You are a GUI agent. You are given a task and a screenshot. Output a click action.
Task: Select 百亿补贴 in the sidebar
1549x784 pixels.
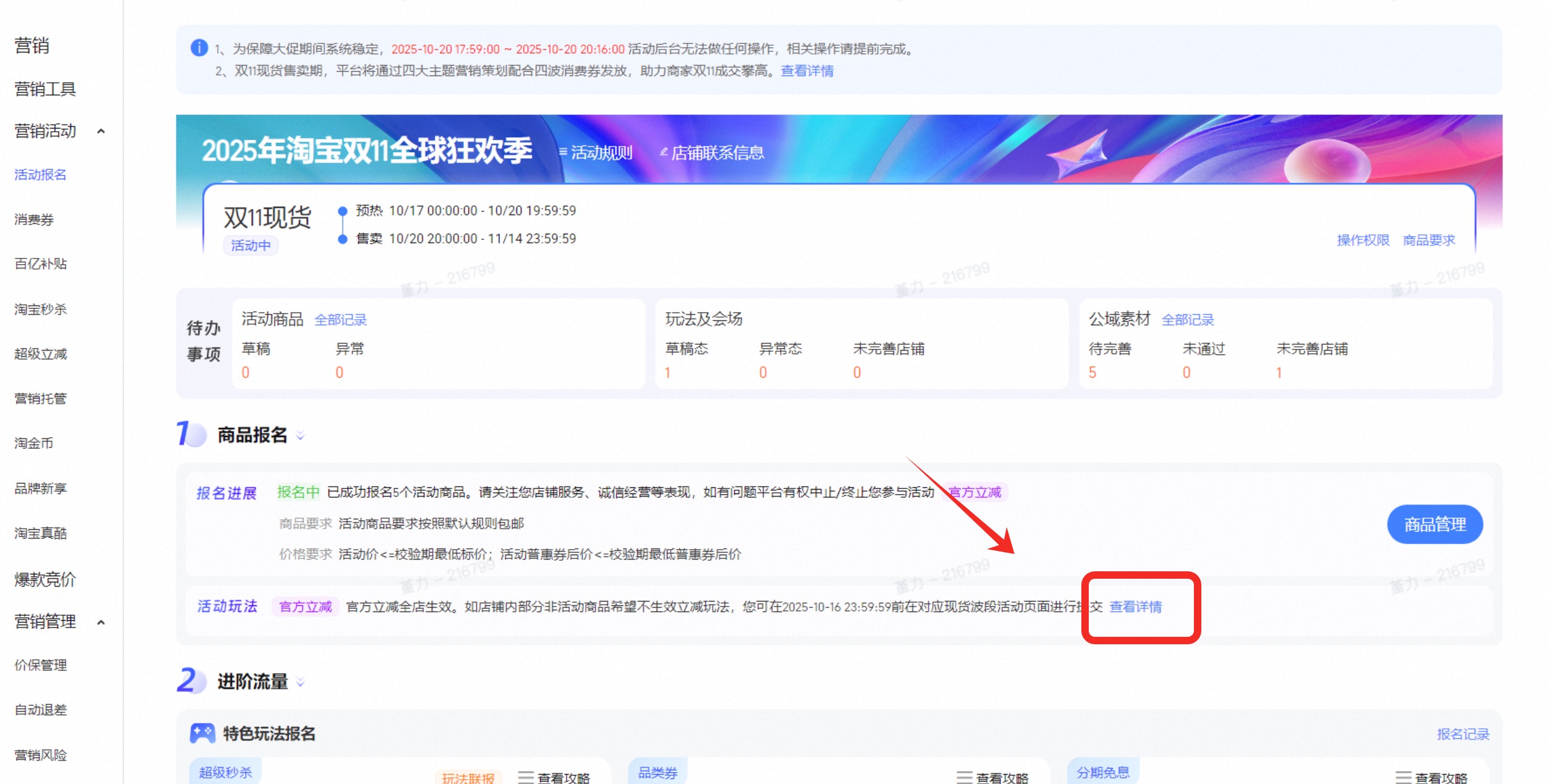[40, 264]
